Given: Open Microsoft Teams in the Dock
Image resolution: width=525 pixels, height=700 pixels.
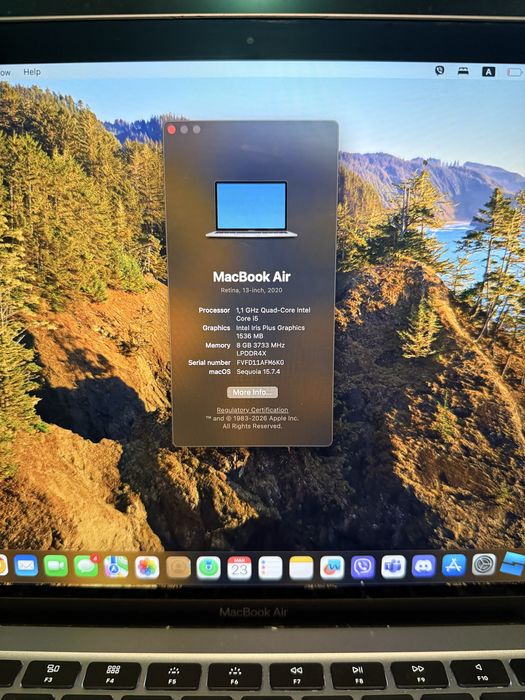Looking at the screenshot, I should (393, 567).
